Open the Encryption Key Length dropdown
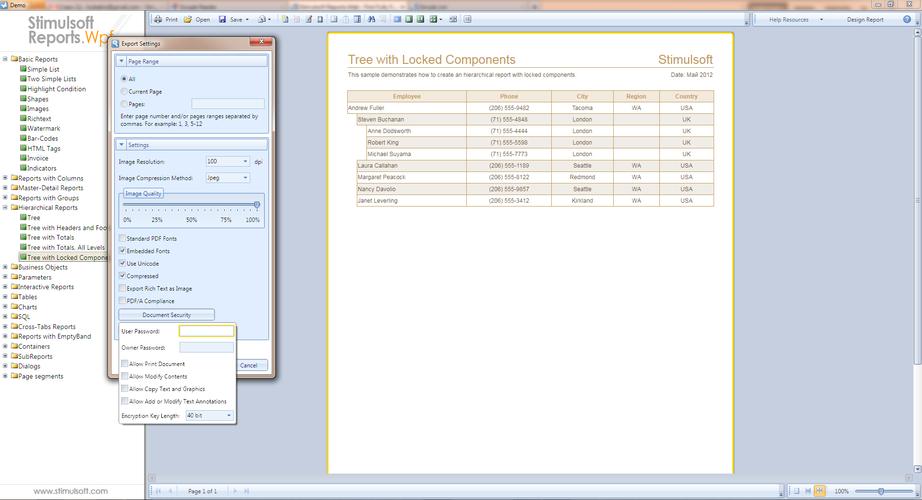 (x=209, y=415)
